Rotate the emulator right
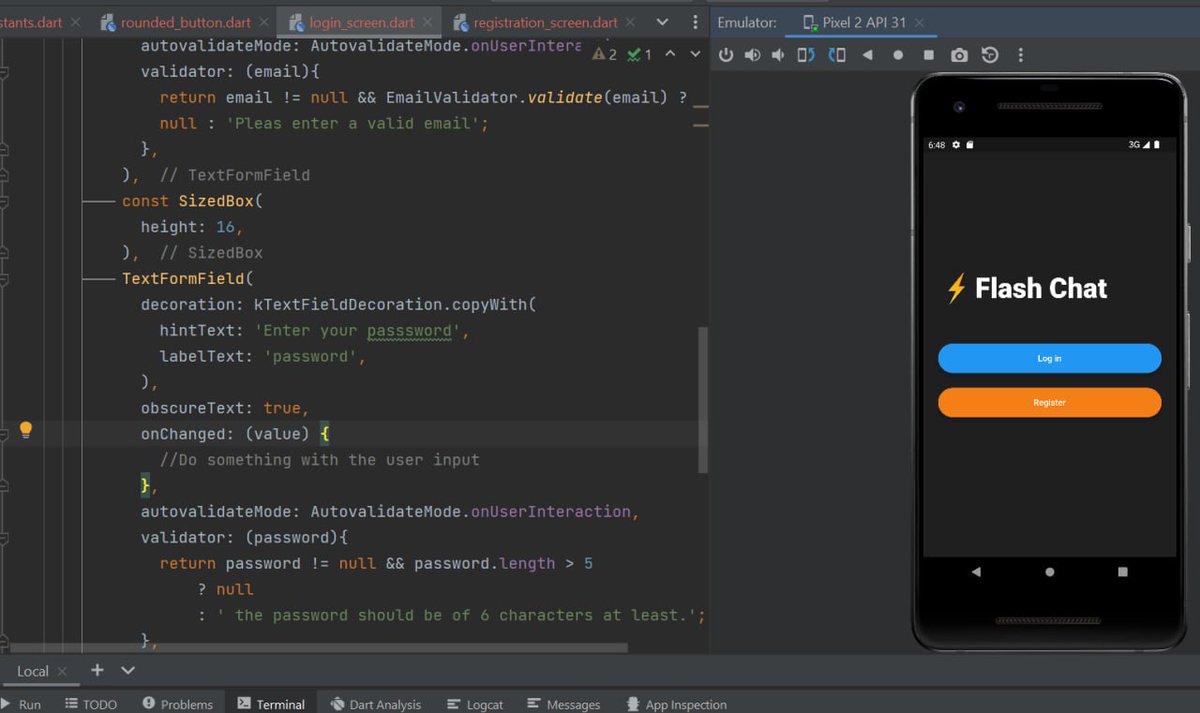This screenshot has height=713, width=1200. (837, 55)
